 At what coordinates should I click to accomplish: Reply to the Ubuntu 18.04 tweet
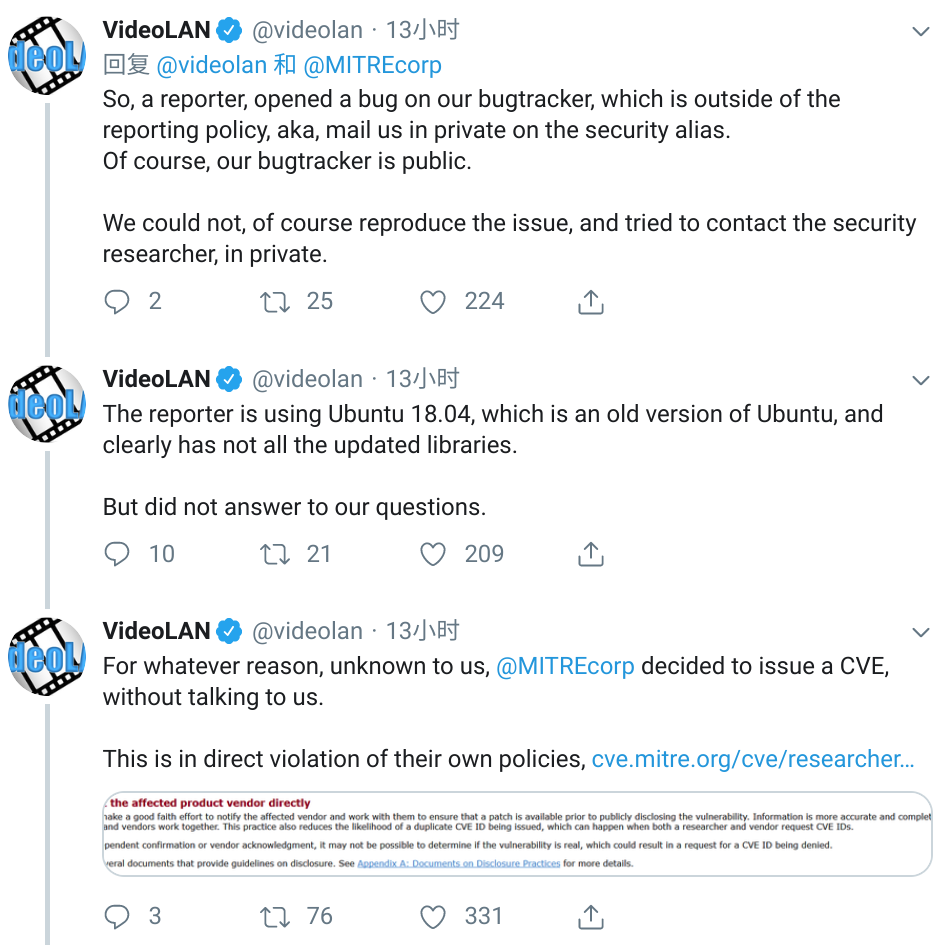click(x=118, y=554)
